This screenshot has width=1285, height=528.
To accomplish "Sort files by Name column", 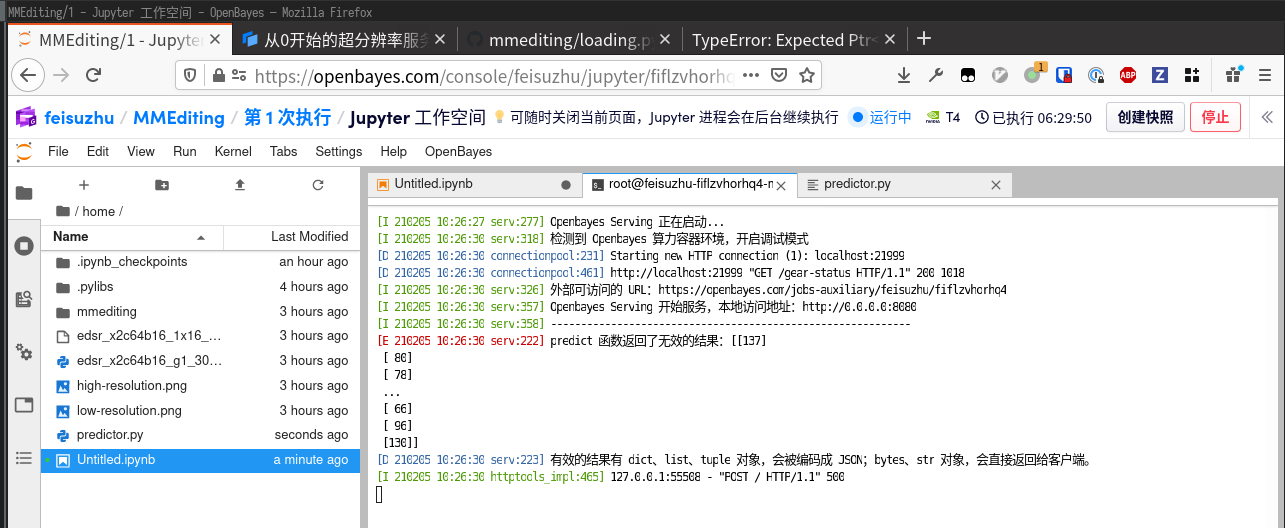I will (x=71, y=237).
